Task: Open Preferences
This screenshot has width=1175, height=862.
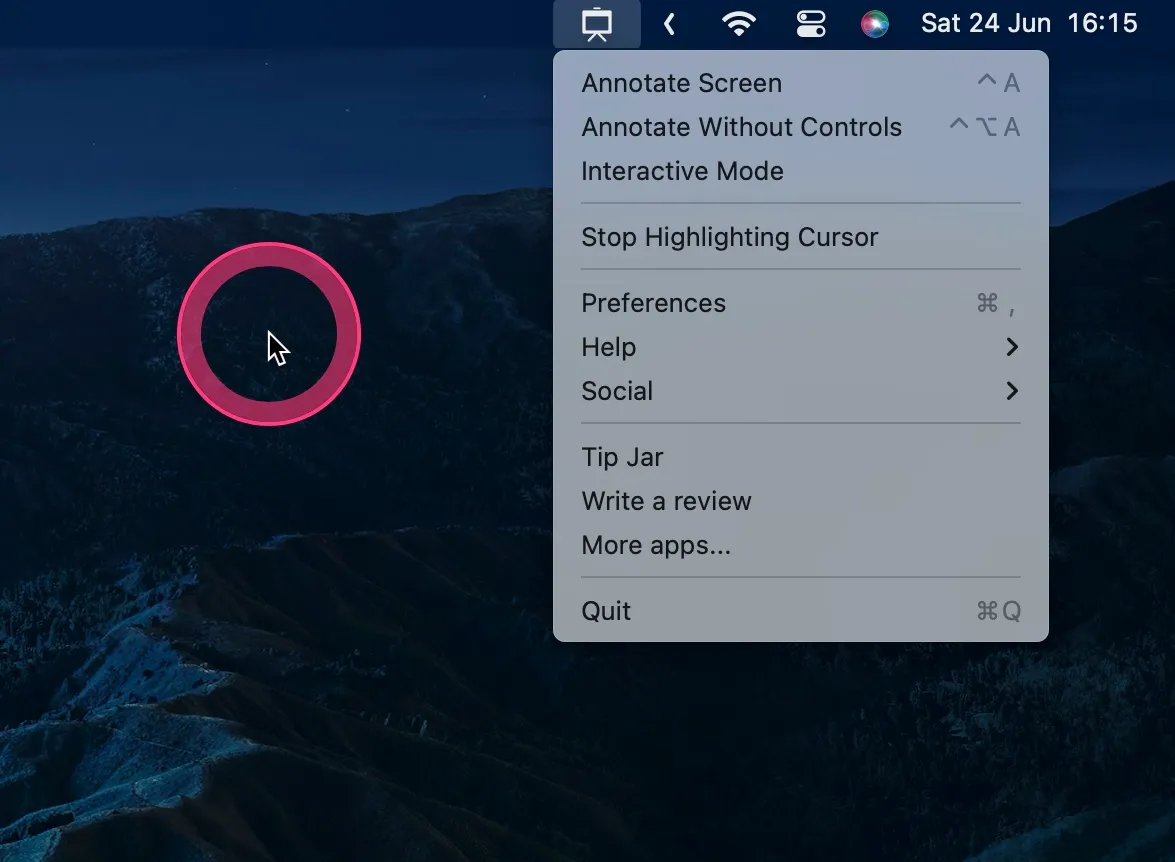Action: (653, 303)
